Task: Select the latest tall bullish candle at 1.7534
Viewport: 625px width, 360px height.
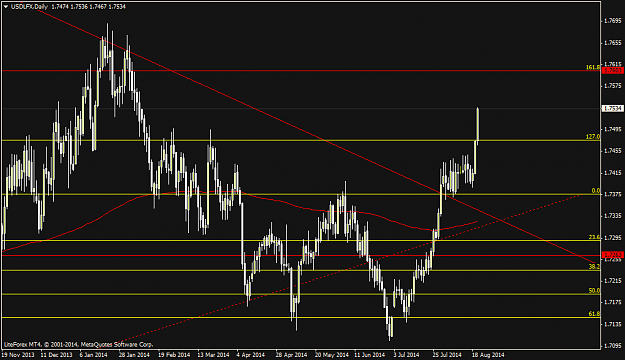Action: click(x=478, y=126)
